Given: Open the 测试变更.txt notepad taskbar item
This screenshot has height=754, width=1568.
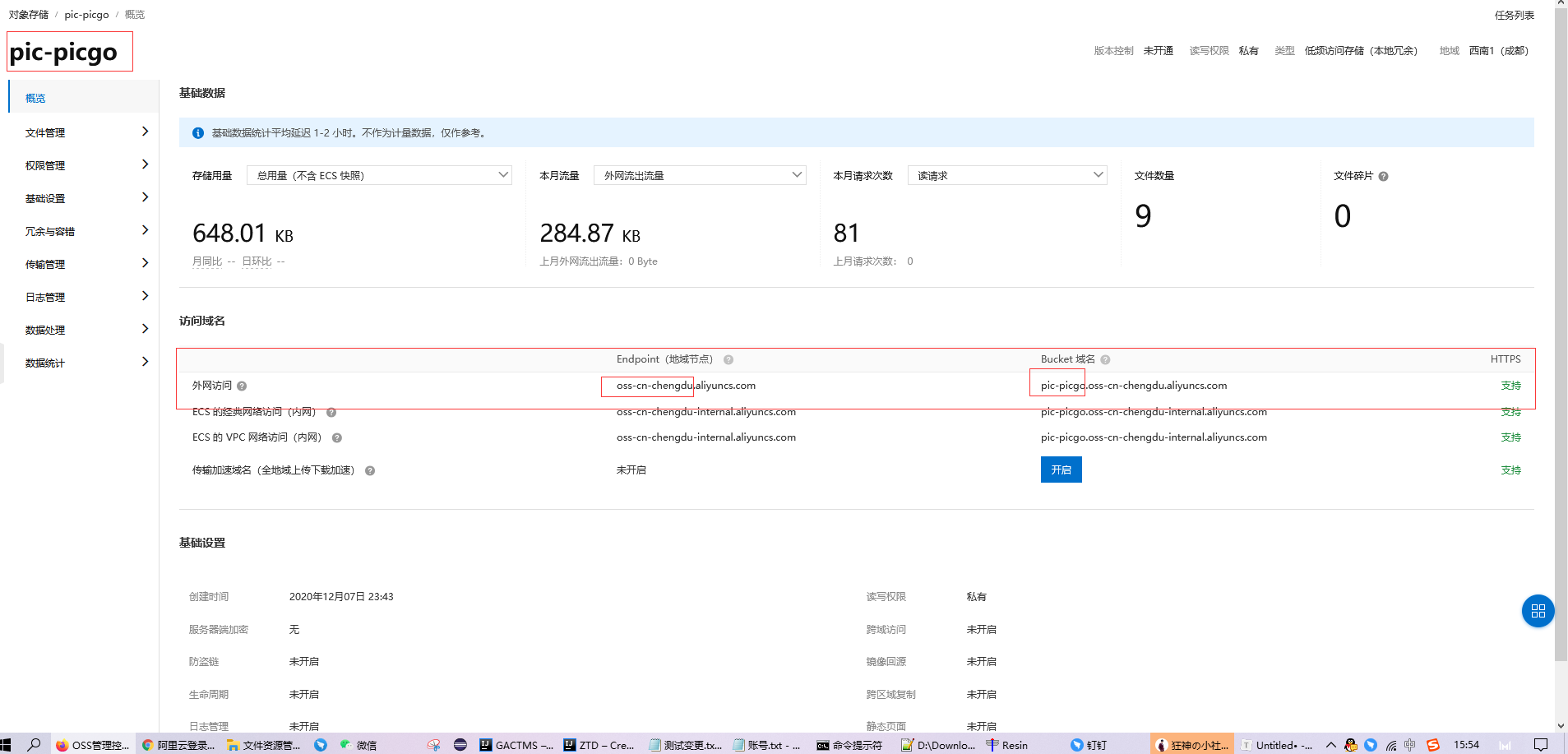Looking at the screenshot, I should [686, 745].
